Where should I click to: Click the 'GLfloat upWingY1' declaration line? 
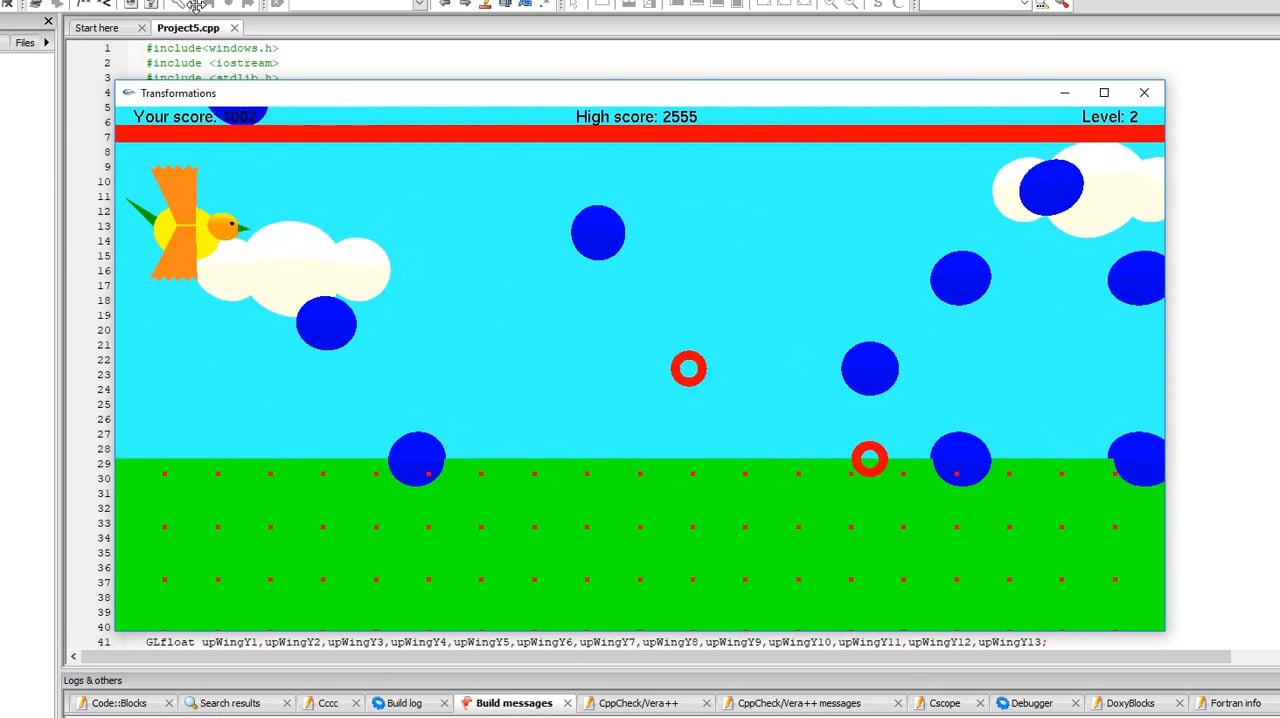click(596, 642)
